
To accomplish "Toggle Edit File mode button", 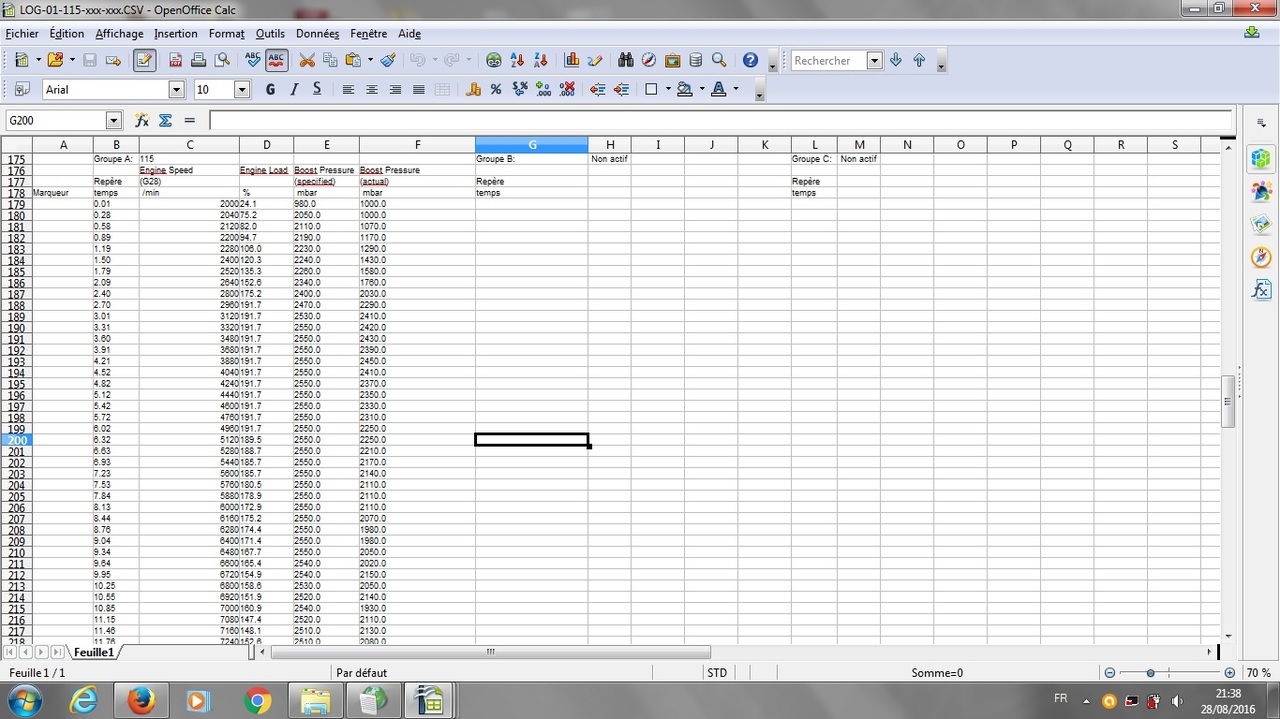I will click(144, 60).
